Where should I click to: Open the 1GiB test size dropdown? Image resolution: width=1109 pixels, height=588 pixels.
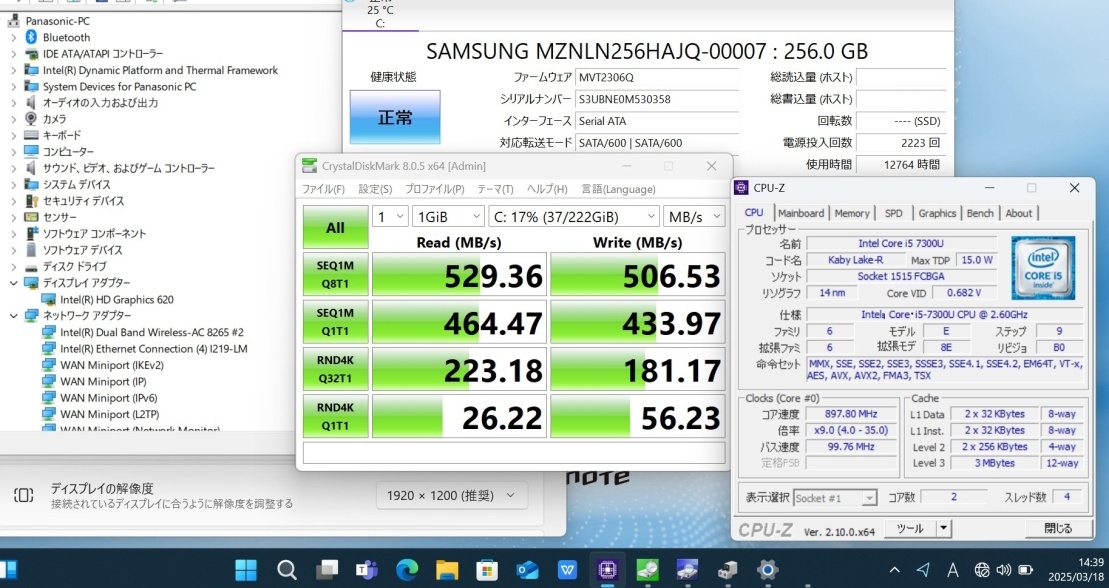[x=448, y=217]
